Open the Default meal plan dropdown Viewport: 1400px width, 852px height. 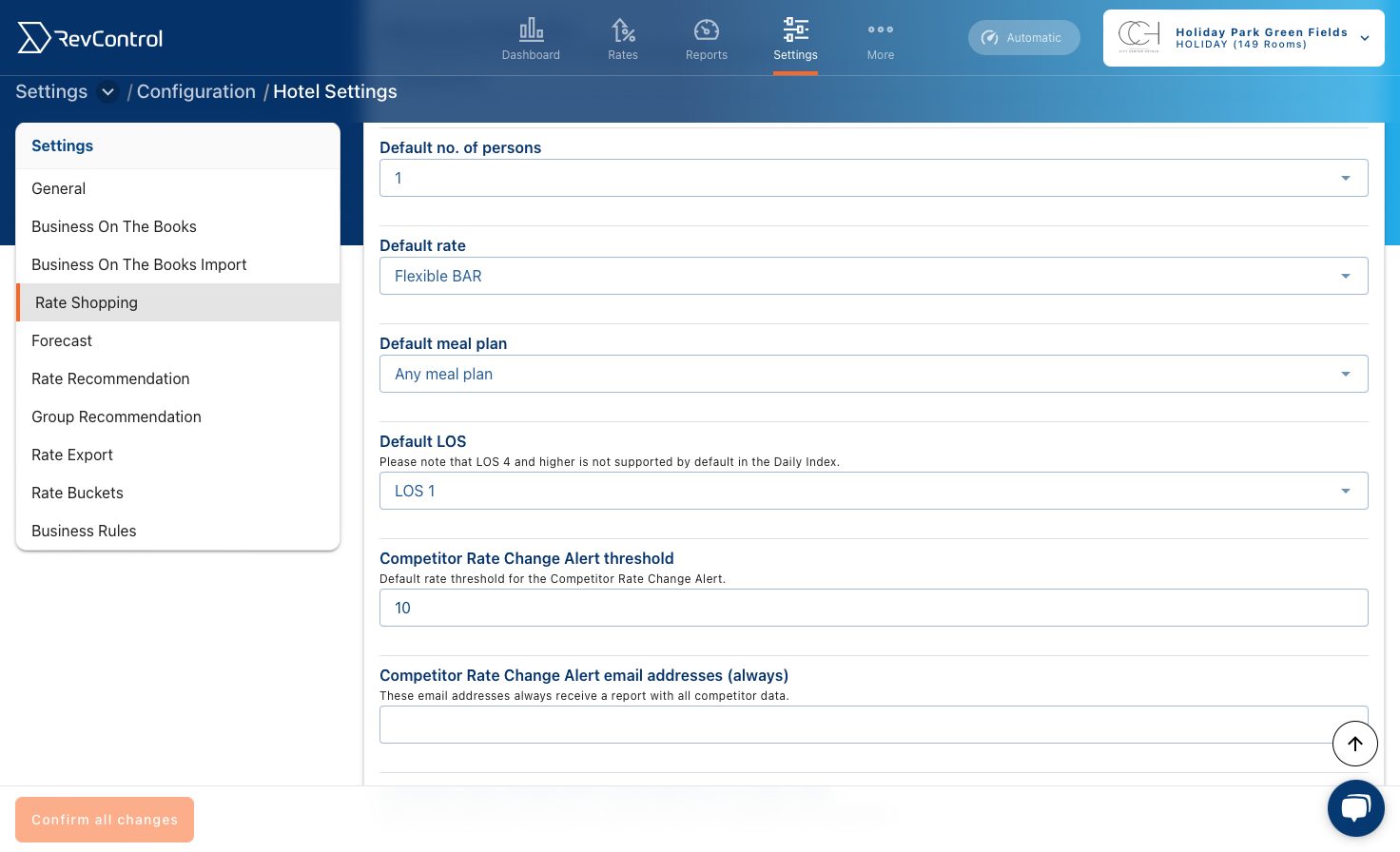873,374
